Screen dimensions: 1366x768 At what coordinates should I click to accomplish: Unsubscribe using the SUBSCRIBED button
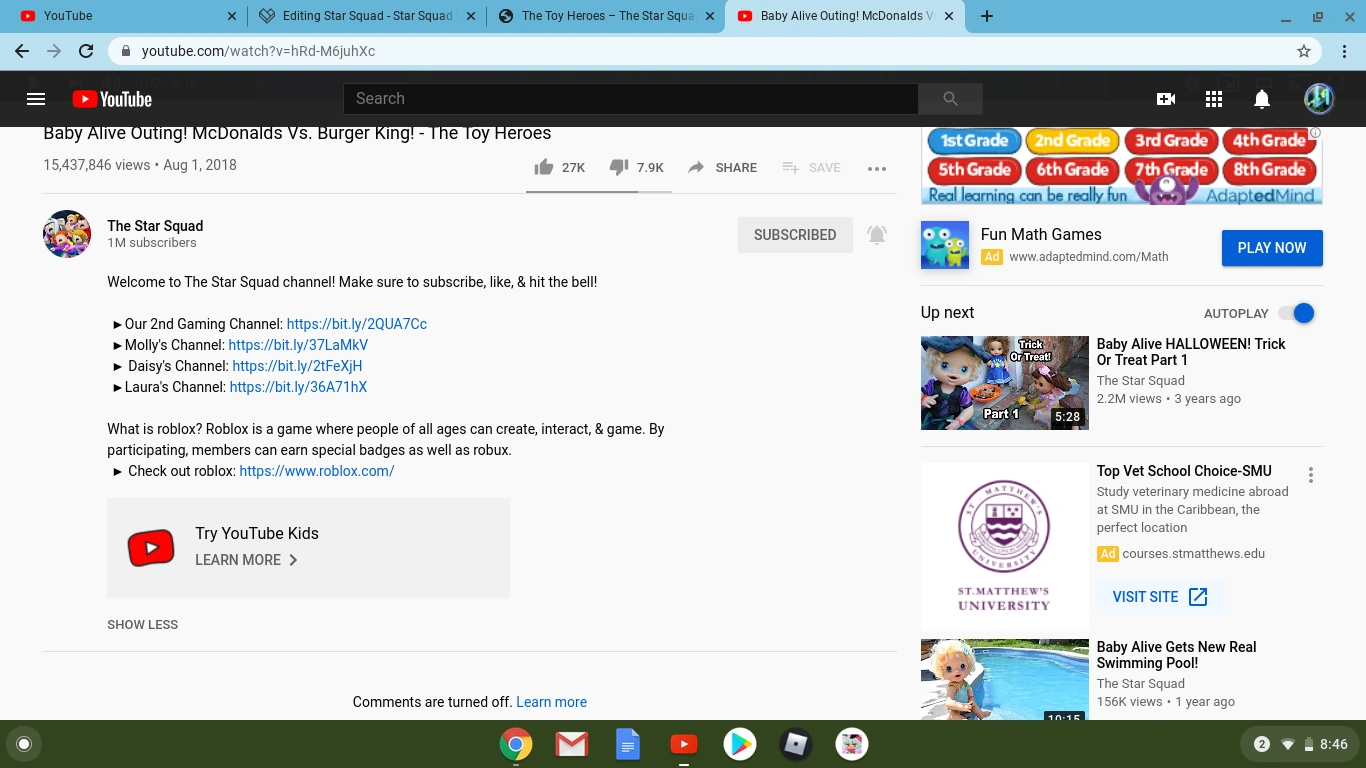click(x=795, y=235)
